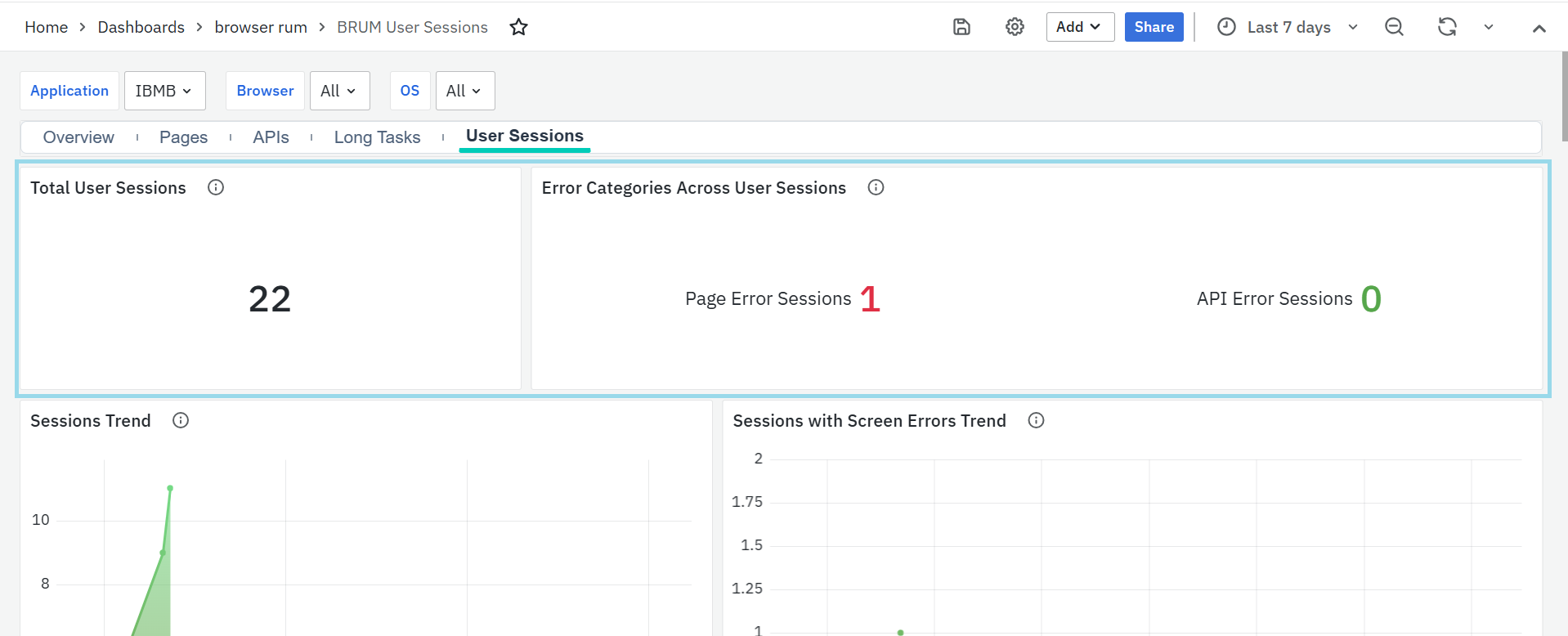Show info for Sessions Trend panel
The height and width of the screenshot is (636, 1568).
pyautogui.click(x=181, y=421)
